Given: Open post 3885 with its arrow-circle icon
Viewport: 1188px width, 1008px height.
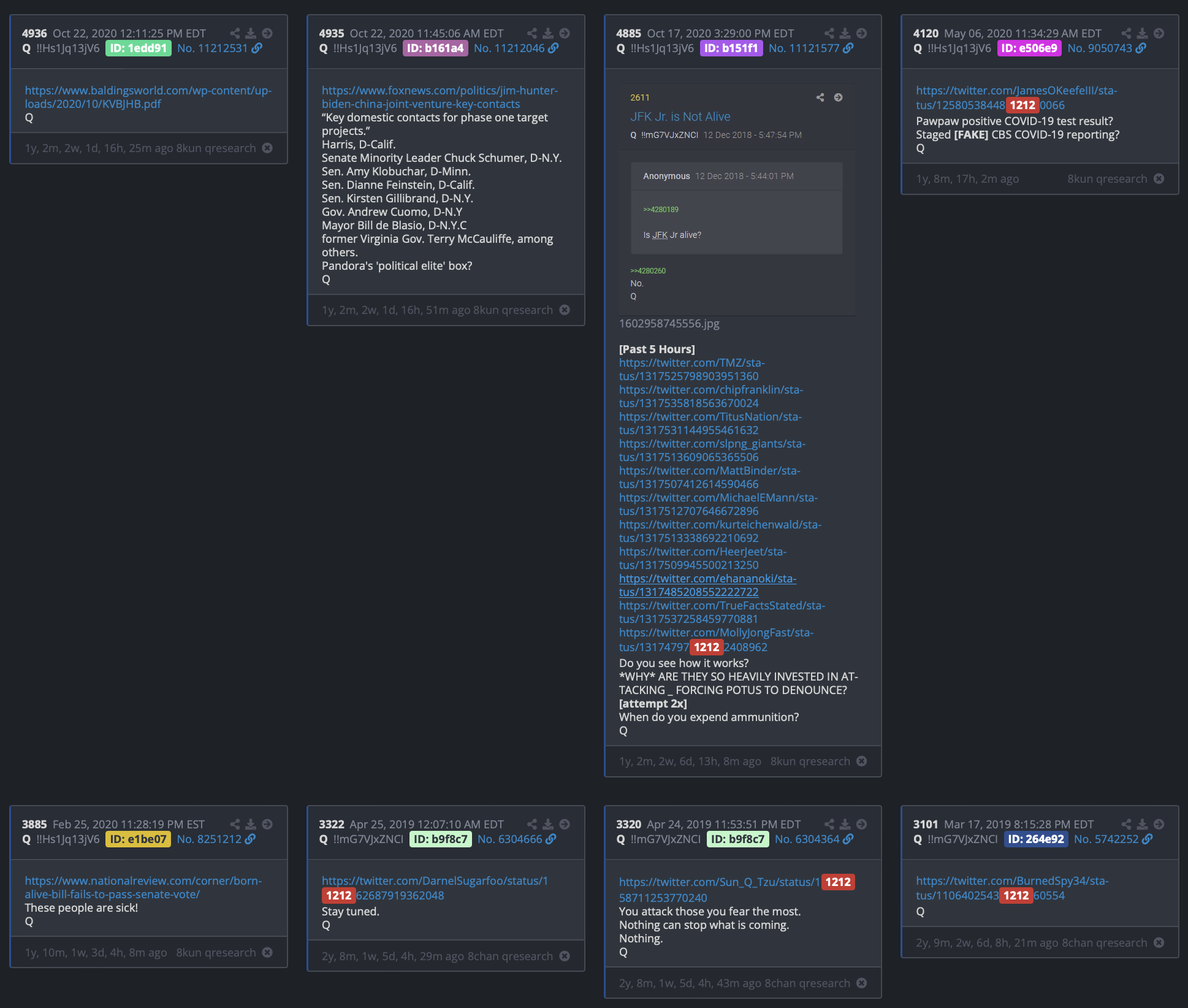Looking at the screenshot, I should [x=267, y=824].
